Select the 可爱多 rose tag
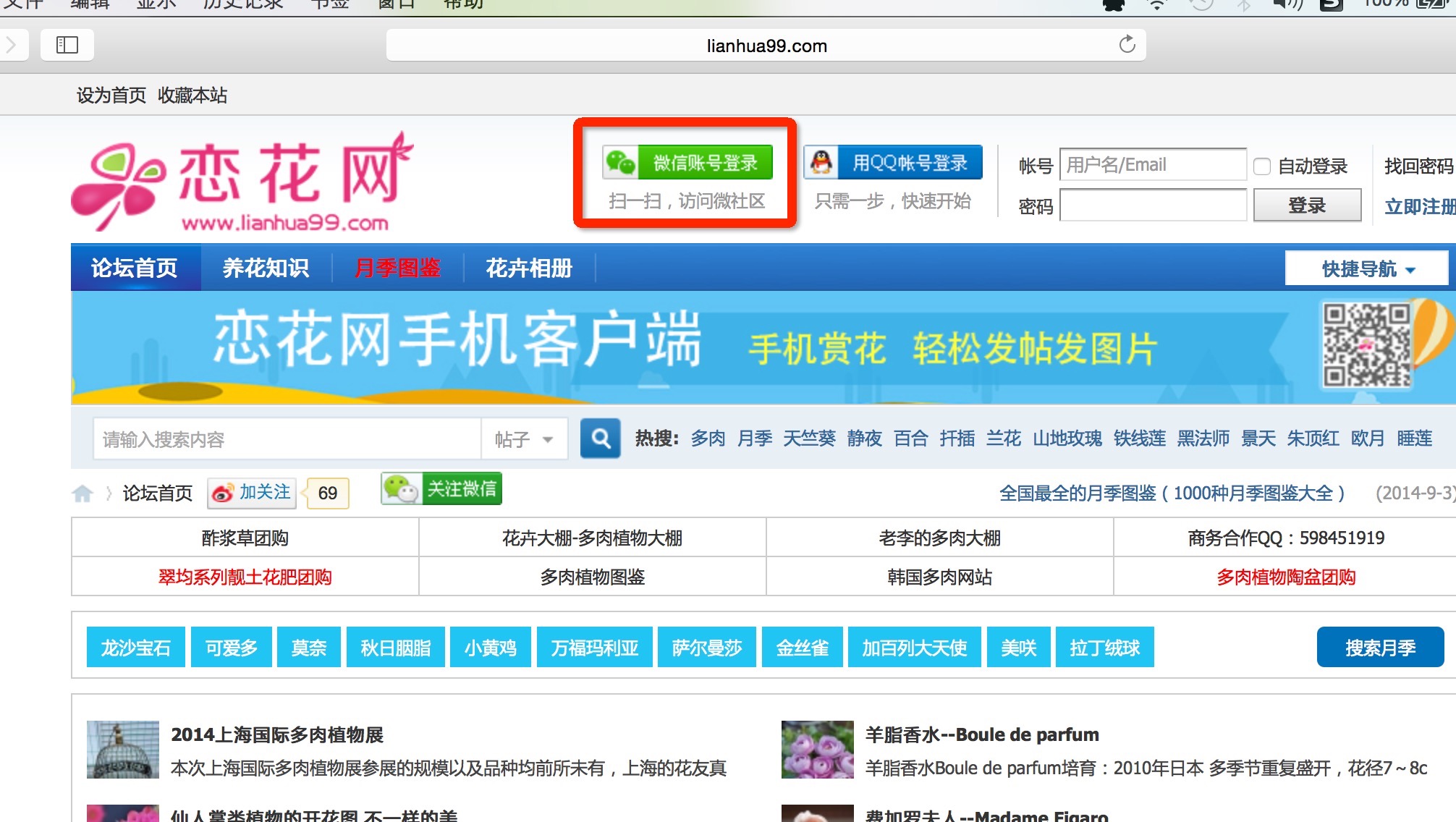 pos(232,647)
